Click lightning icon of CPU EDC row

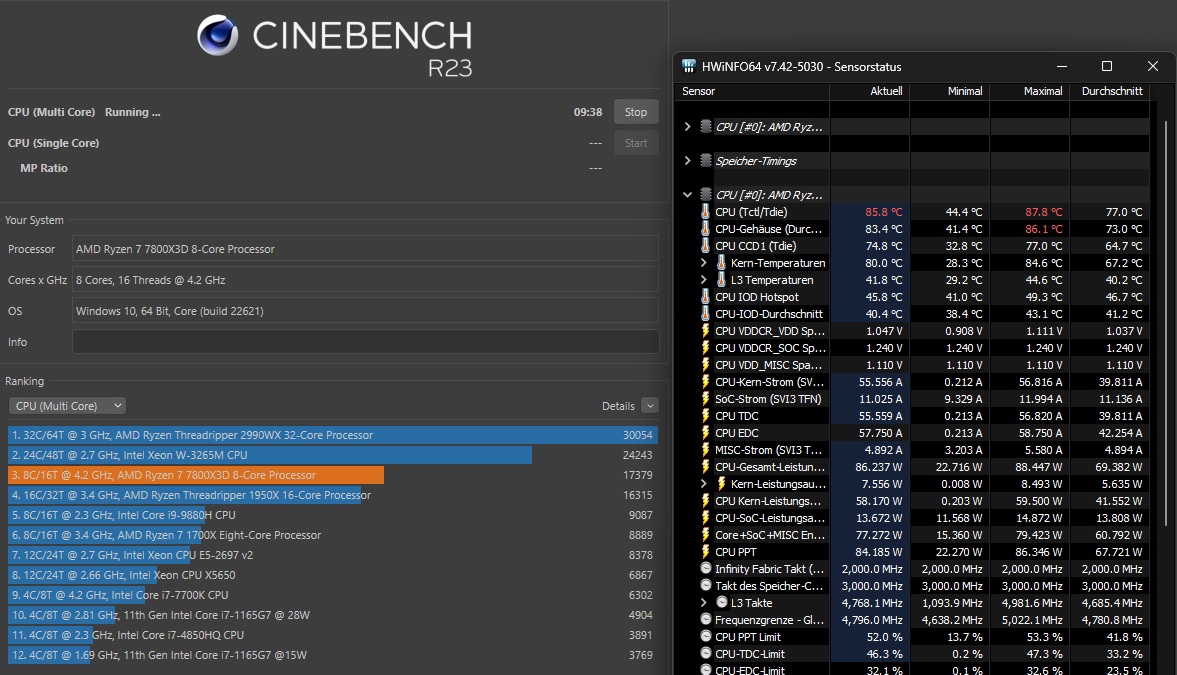(706, 432)
